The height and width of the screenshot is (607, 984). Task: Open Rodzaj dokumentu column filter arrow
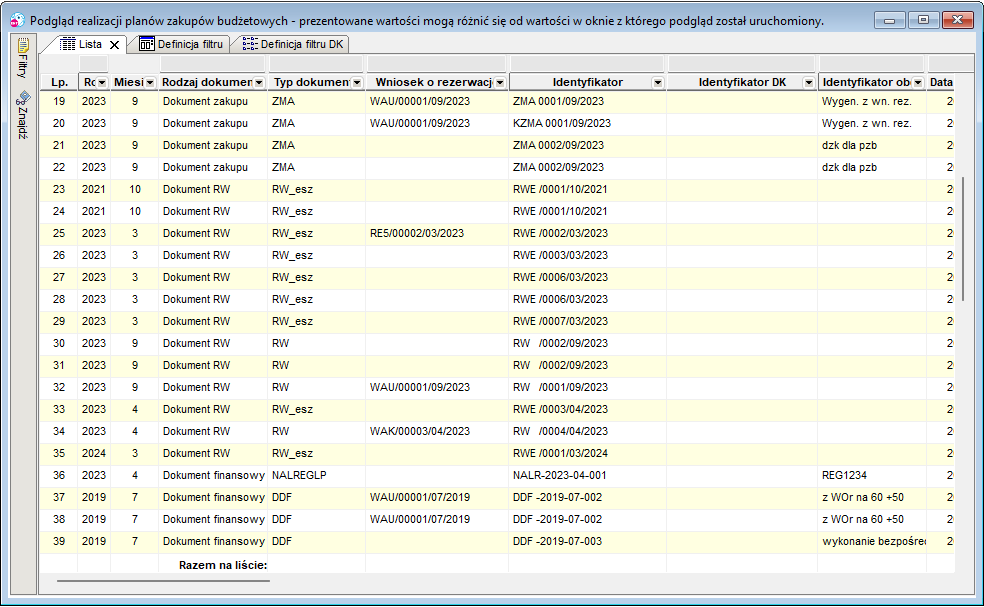coord(259,83)
